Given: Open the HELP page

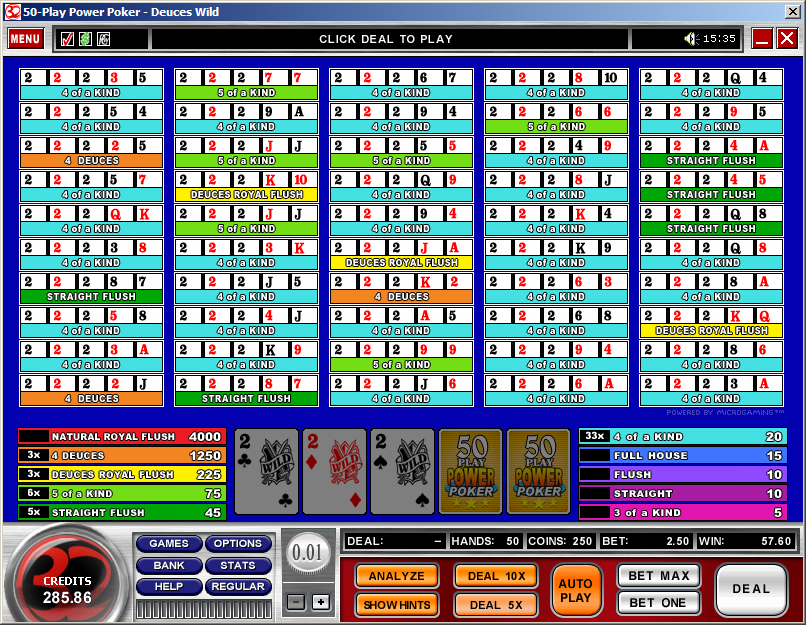Looking at the screenshot, I should click(169, 586).
